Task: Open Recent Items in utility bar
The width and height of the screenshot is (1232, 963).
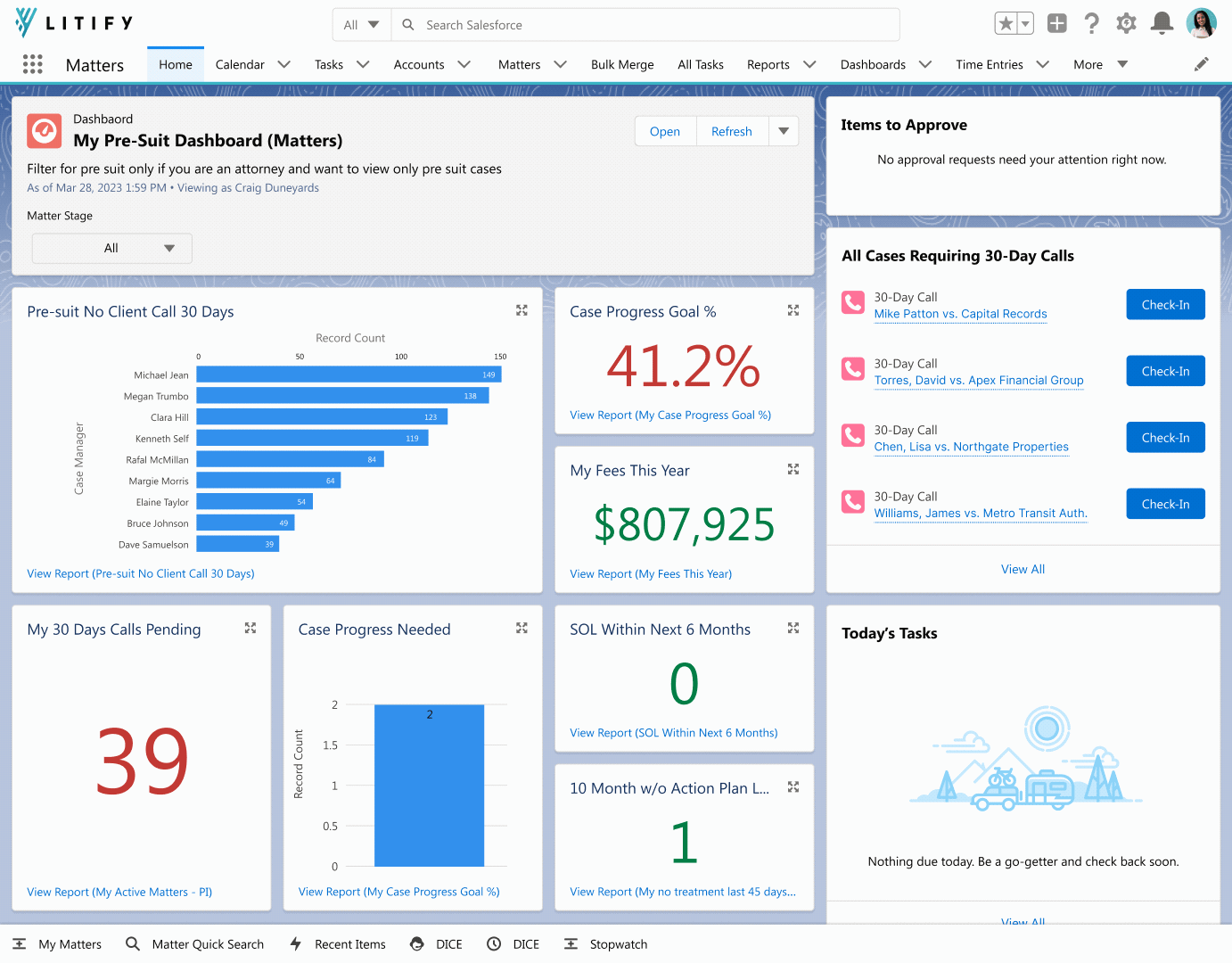Action: [x=337, y=944]
